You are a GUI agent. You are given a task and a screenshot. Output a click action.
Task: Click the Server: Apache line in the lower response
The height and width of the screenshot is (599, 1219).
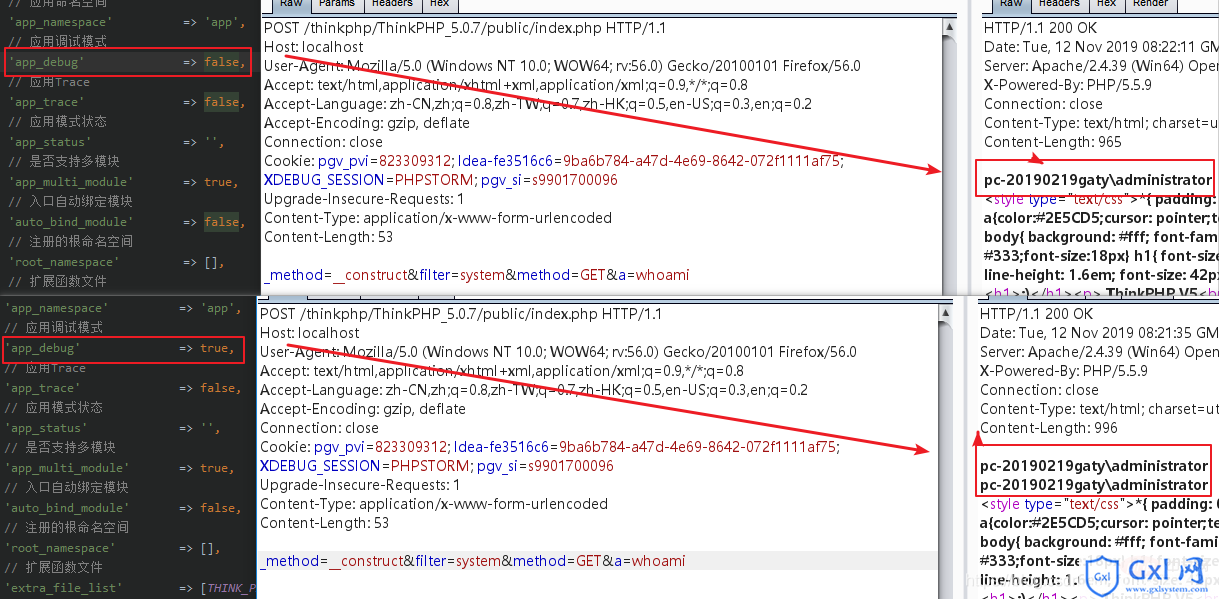pyautogui.click(x=1099, y=352)
